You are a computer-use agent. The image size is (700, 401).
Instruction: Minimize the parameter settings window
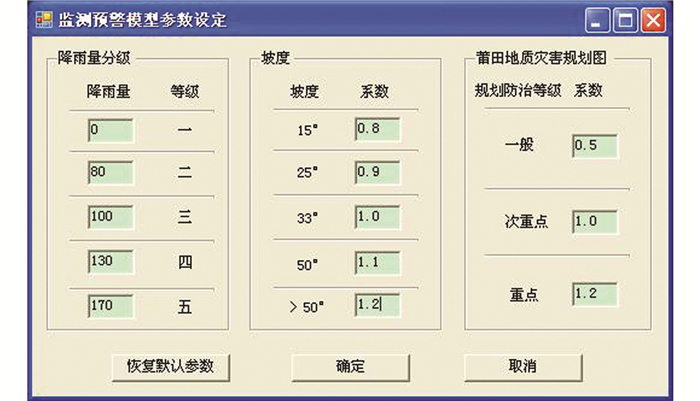(x=598, y=20)
